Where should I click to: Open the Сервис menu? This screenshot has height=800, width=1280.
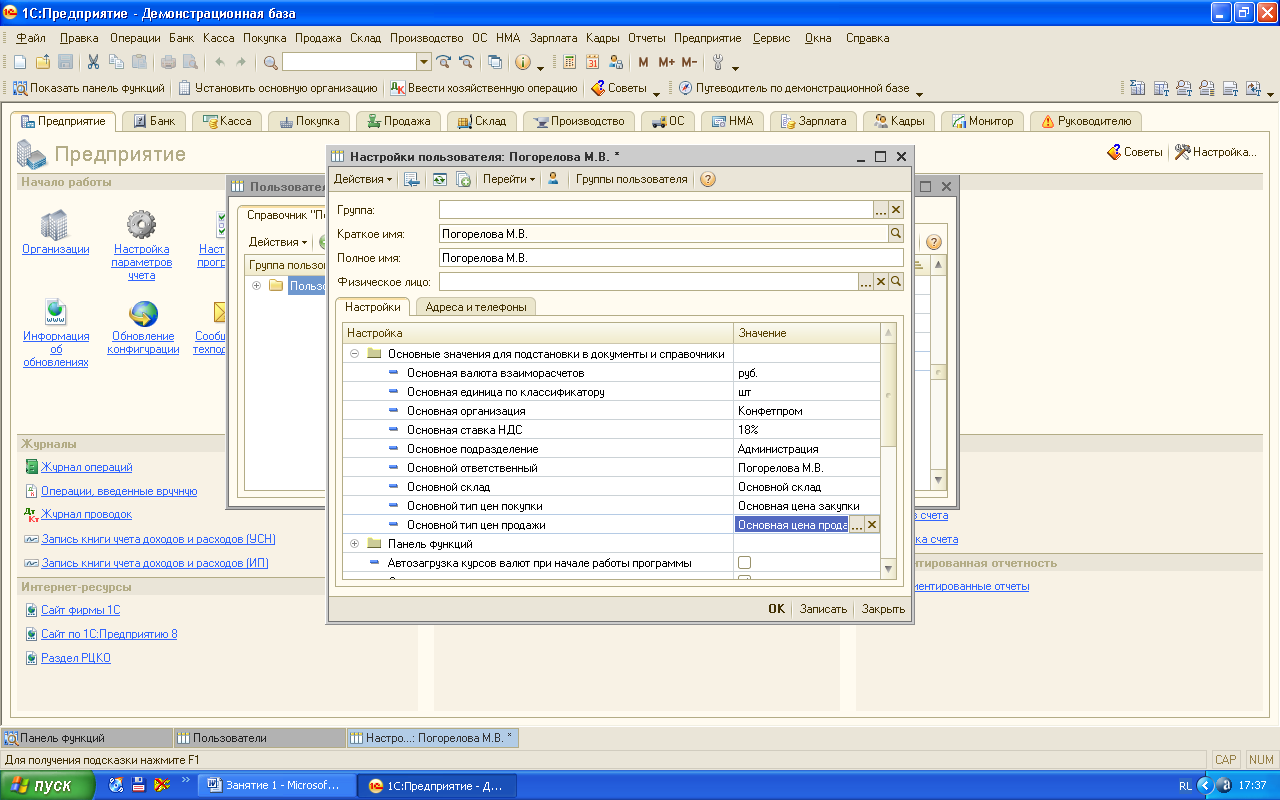[771, 38]
